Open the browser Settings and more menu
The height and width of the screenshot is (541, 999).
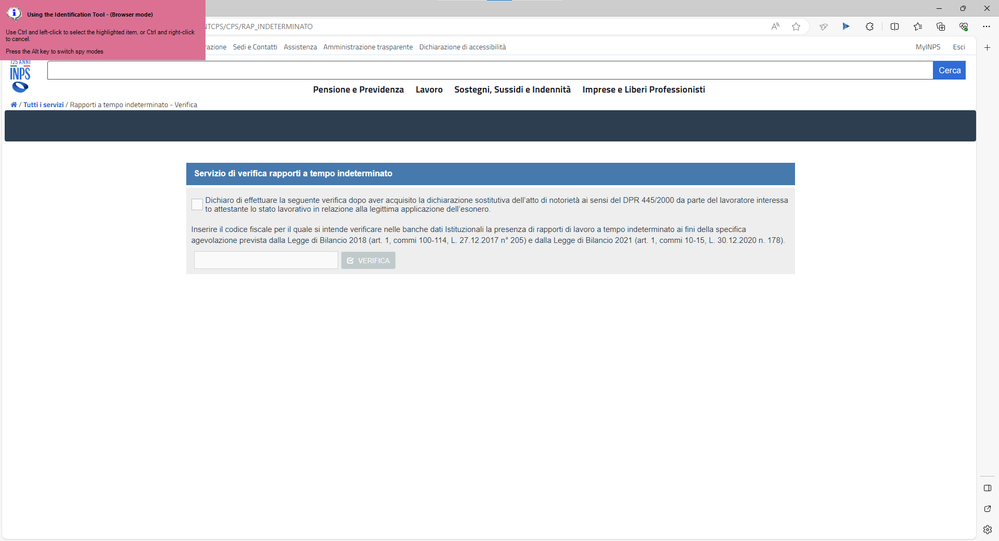tap(987, 27)
